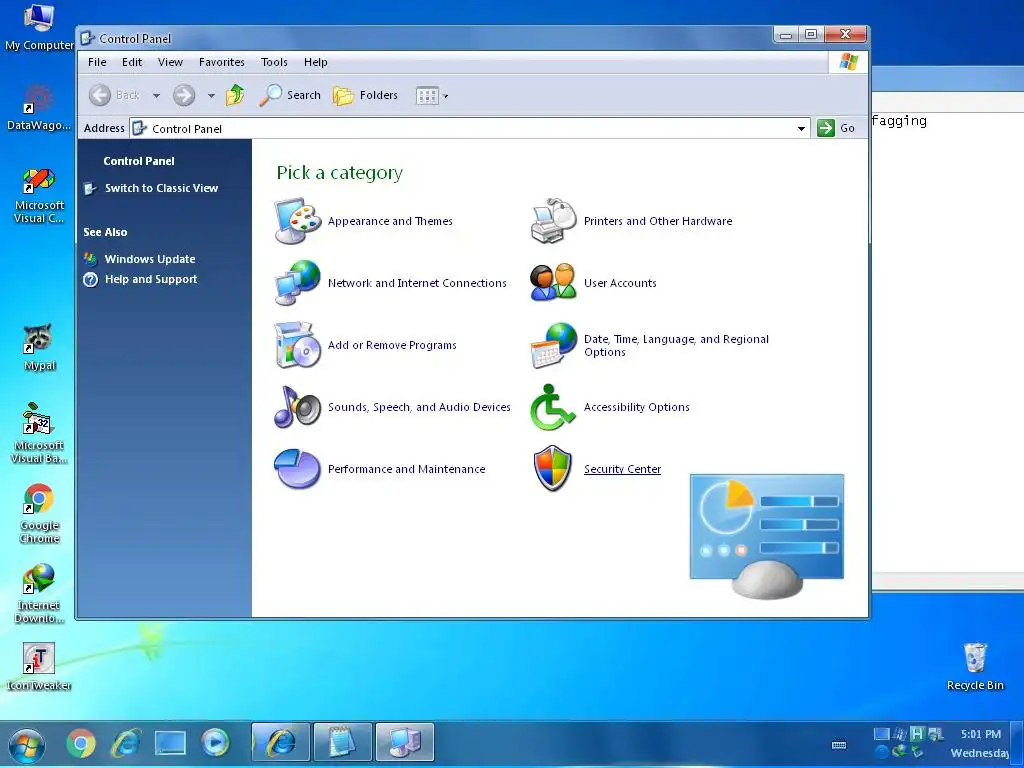1024x768 pixels.
Task: Launch Chrome from the taskbar
Action: coord(81,743)
